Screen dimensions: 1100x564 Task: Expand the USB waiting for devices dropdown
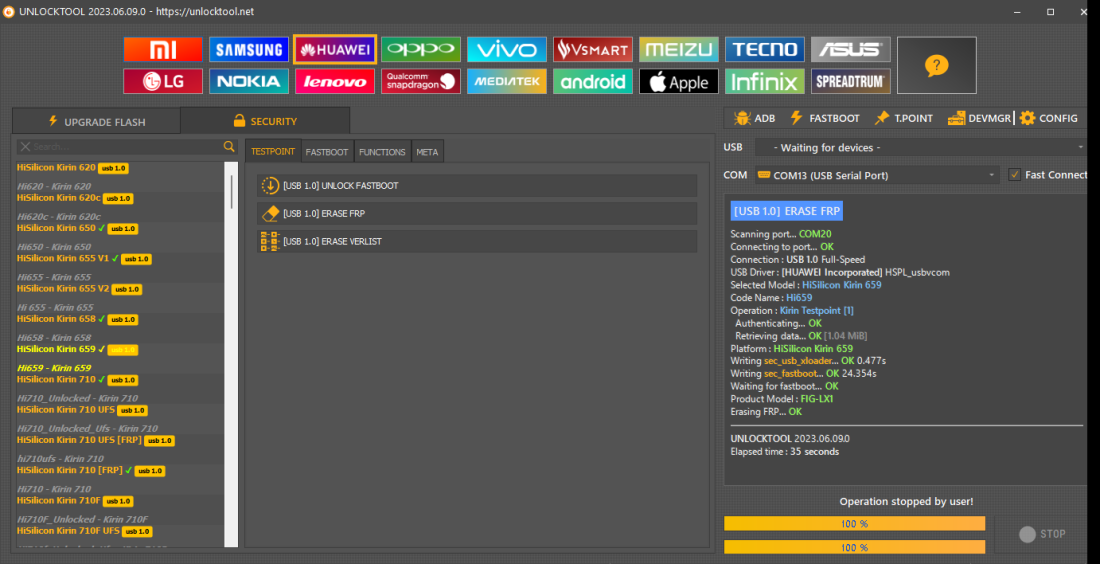tap(921, 147)
